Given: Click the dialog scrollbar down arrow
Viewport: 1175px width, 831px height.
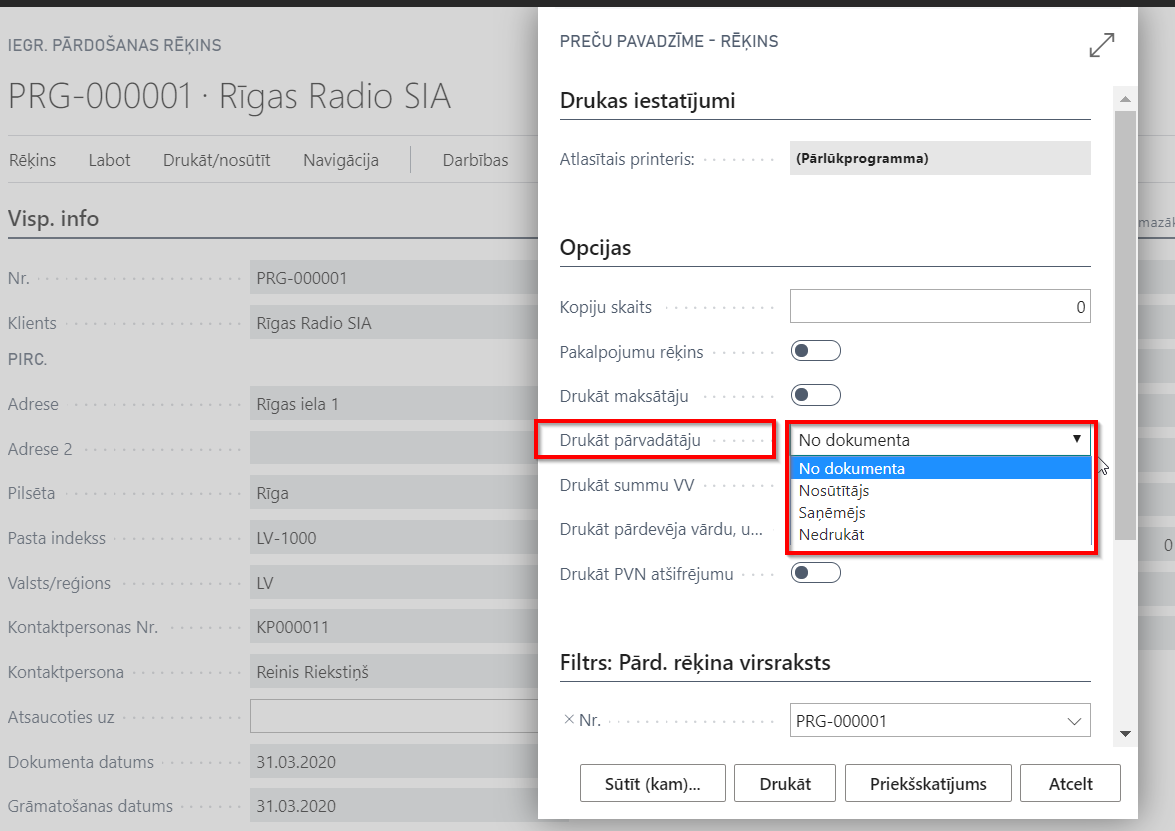Looking at the screenshot, I should pyautogui.click(x=1125, y=734).
